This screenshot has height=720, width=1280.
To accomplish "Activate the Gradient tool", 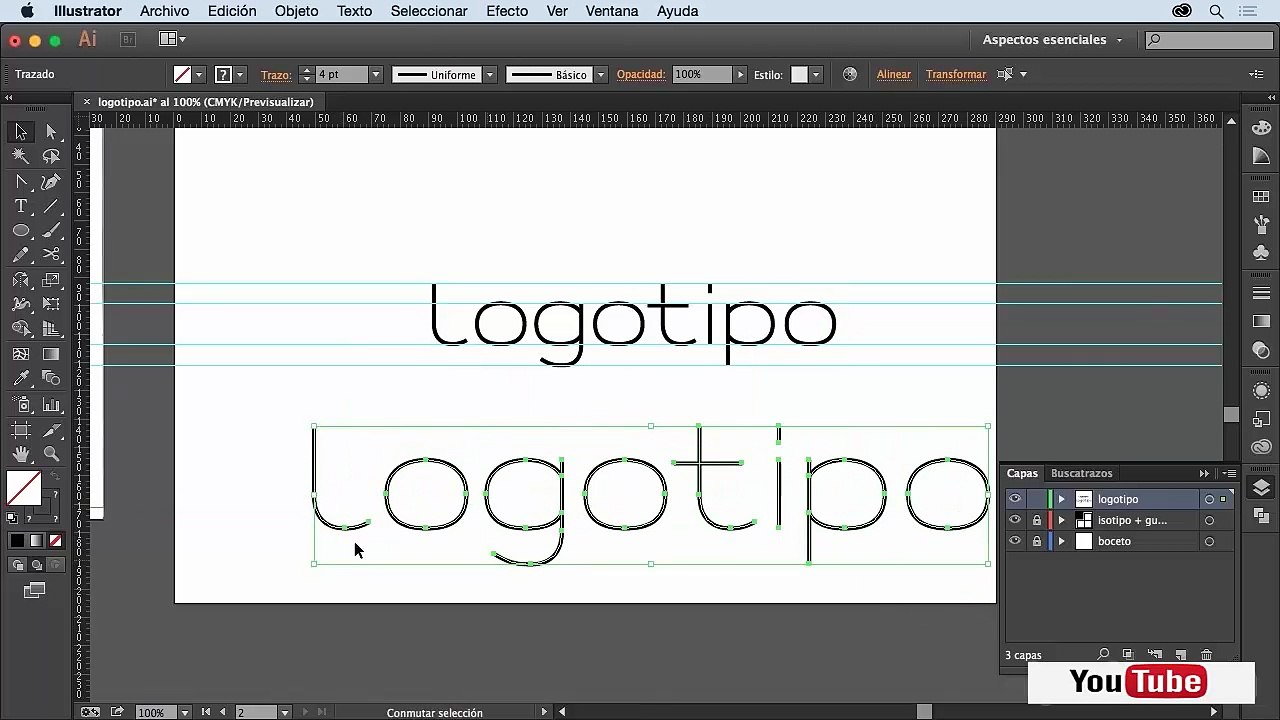I will click(51, 354).
